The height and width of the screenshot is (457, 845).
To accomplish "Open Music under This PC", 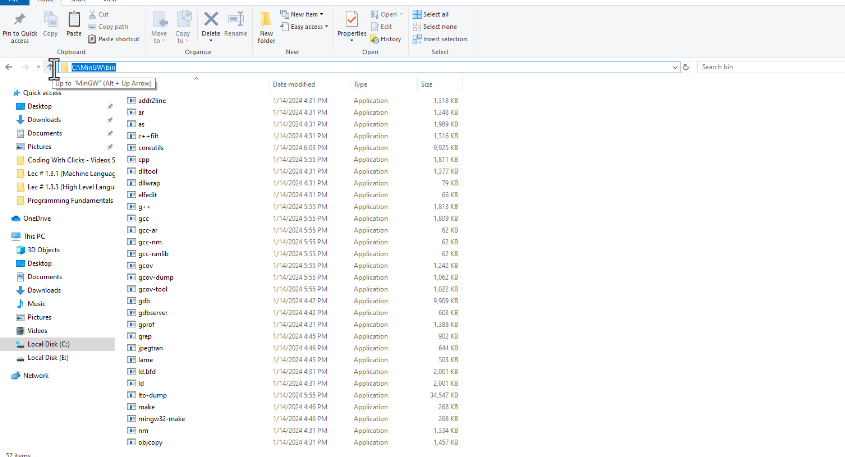I will 36,303.
